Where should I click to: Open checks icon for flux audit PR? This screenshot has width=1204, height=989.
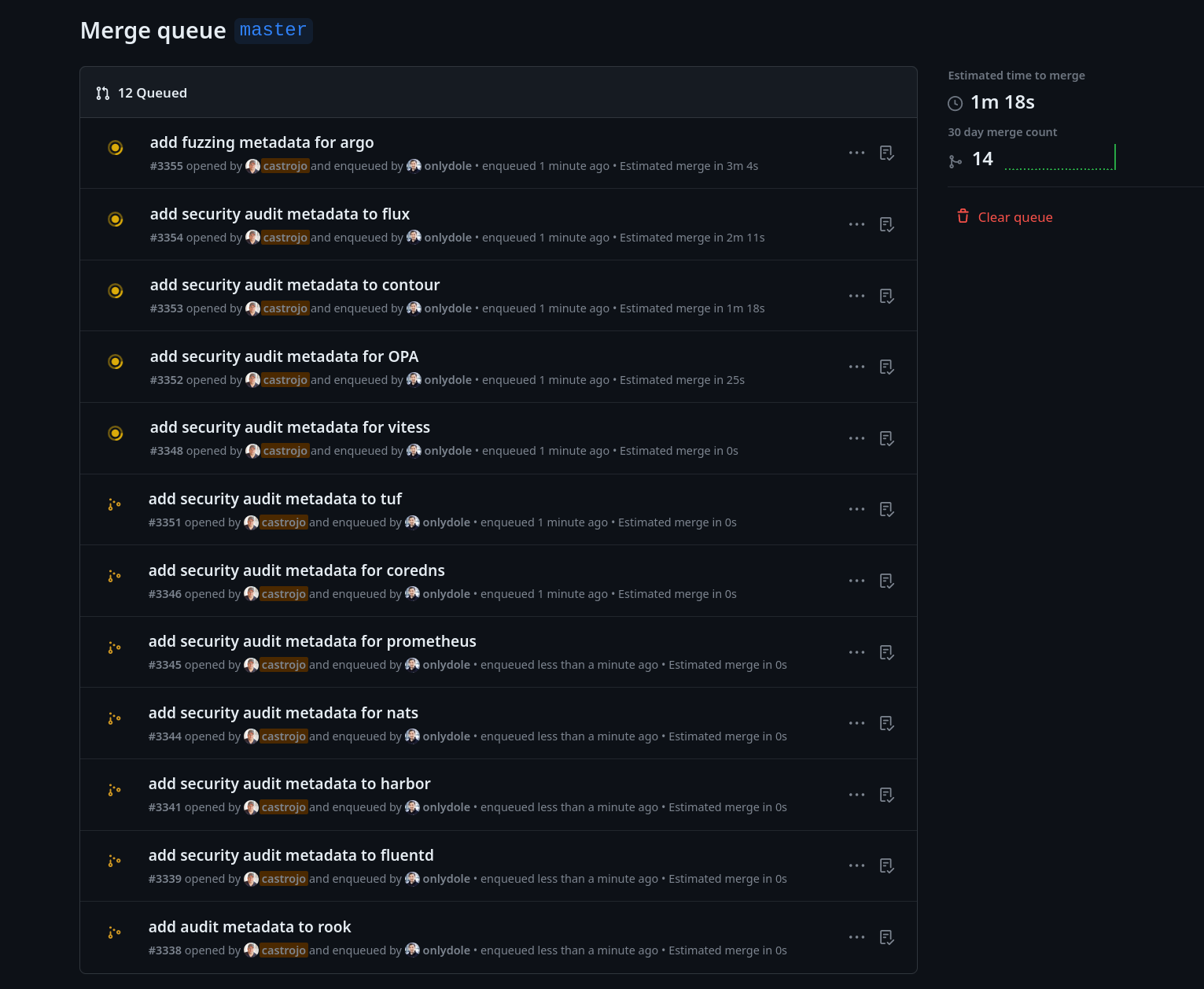click(x=886, y=225)
